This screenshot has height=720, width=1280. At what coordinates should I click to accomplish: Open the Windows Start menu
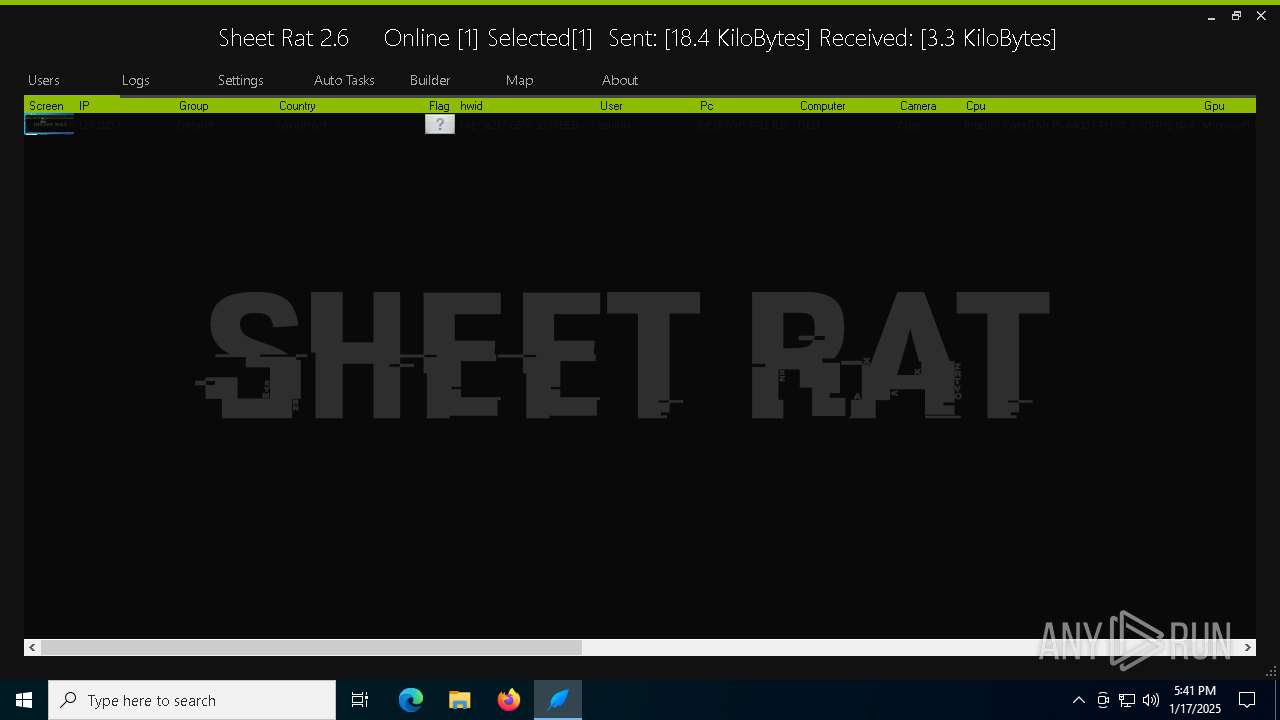24,700
